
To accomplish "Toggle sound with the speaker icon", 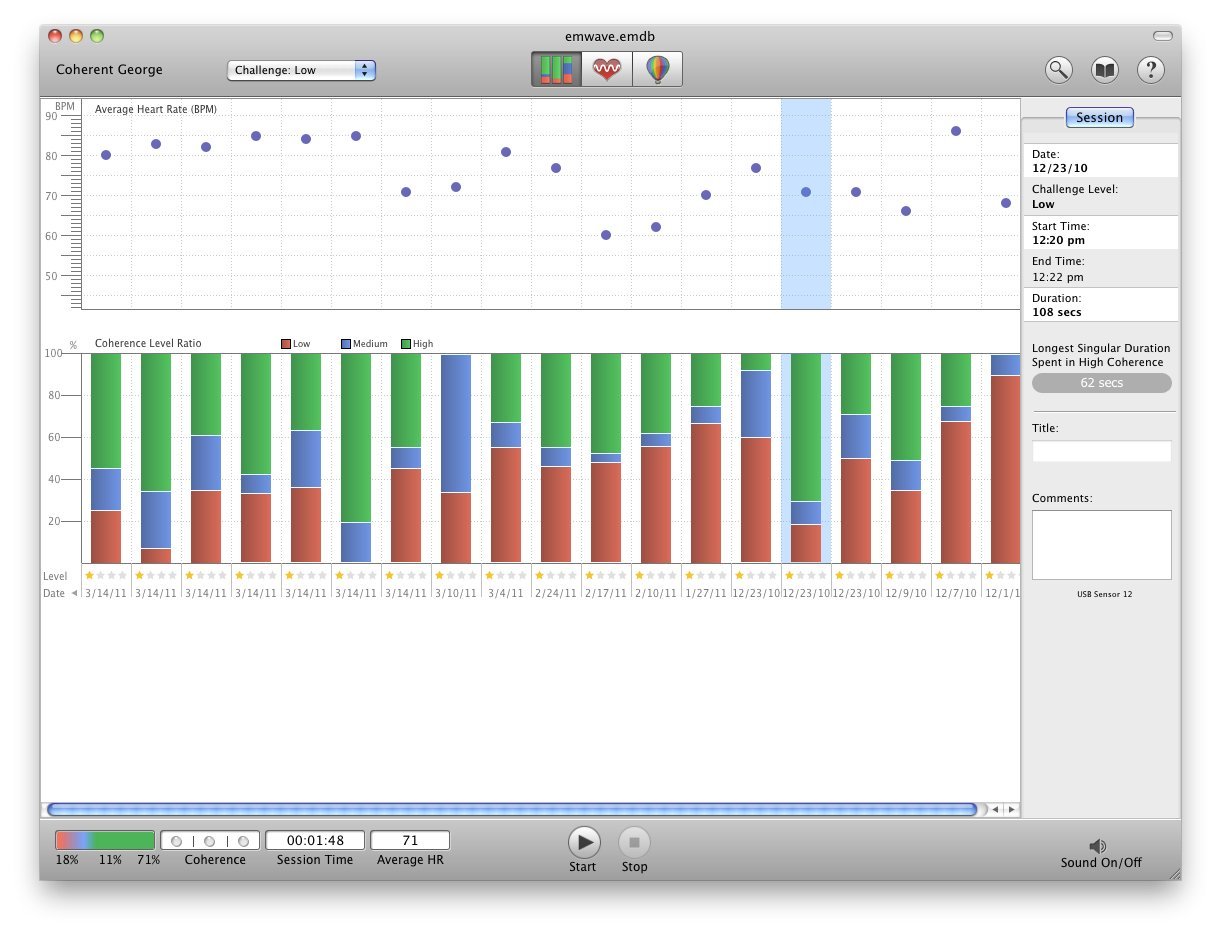I will 1098,846.
